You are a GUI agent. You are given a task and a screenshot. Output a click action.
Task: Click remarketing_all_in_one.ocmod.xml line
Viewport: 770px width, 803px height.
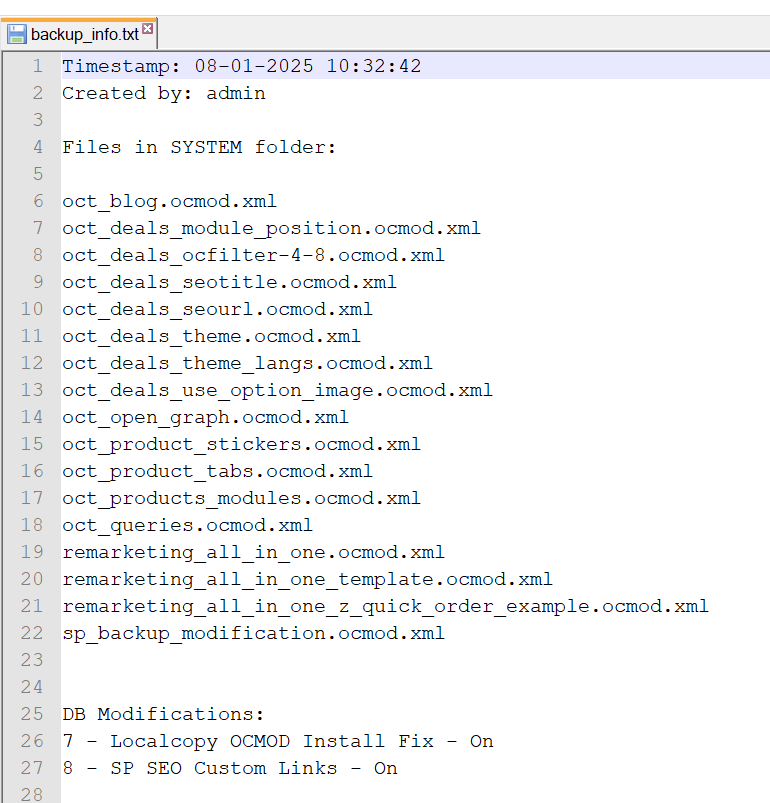coord(253,553)
